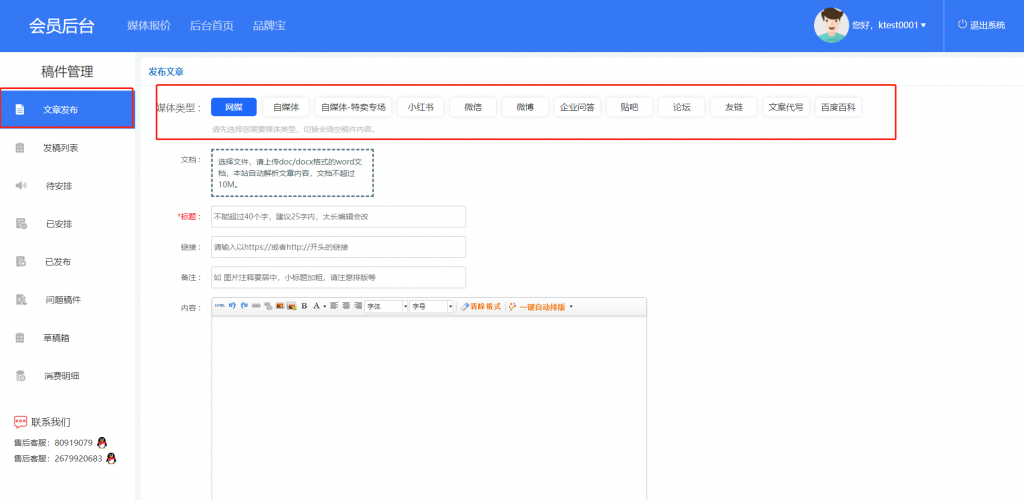The height and width of the screenshot is (500, 1024).
Task: Click the power icon beside 退出系统
Action: [x=962, y=25]
